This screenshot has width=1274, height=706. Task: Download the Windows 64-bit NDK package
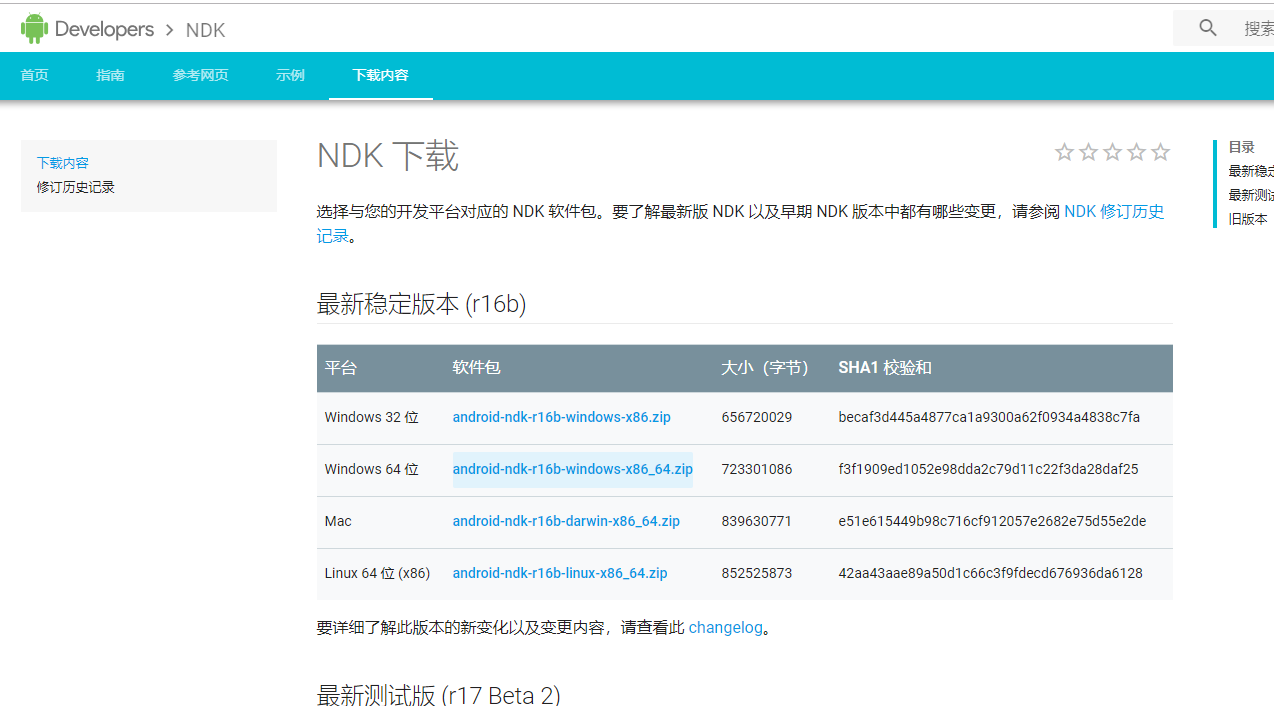[572, 469]
